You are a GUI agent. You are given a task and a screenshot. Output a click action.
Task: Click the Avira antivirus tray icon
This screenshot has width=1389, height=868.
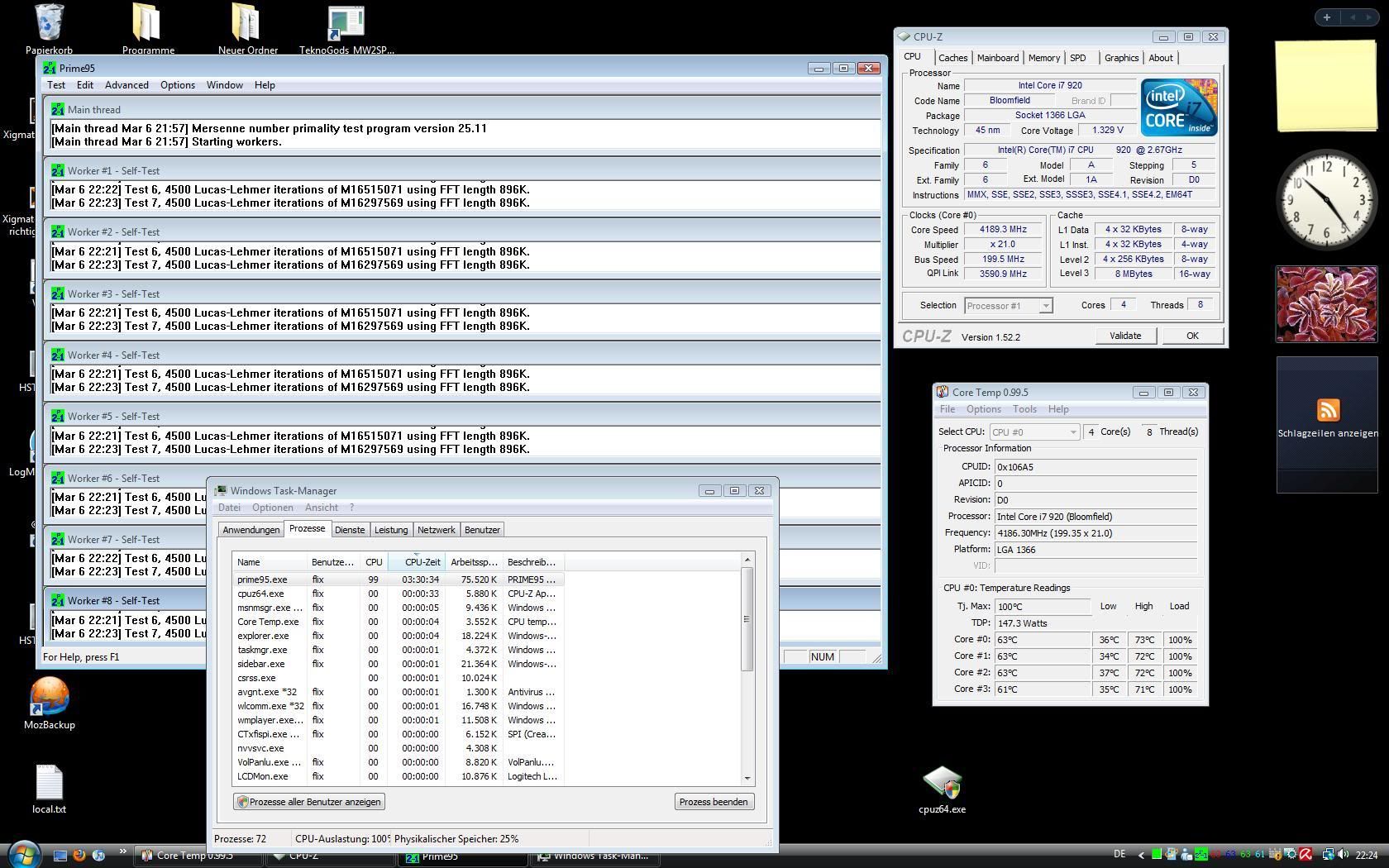1305,855
